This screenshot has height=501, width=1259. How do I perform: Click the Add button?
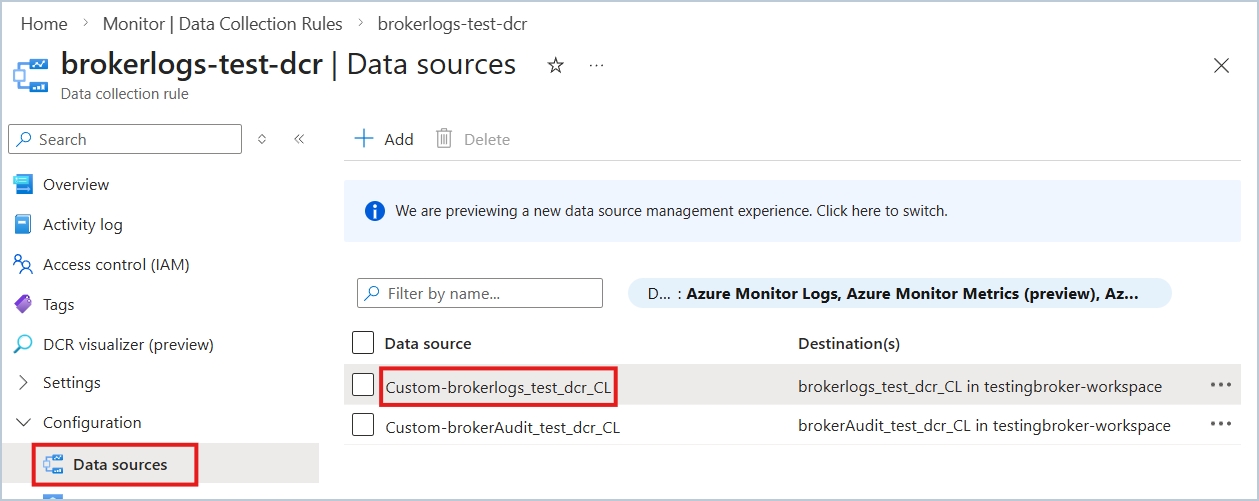click(x=384, y=139)
